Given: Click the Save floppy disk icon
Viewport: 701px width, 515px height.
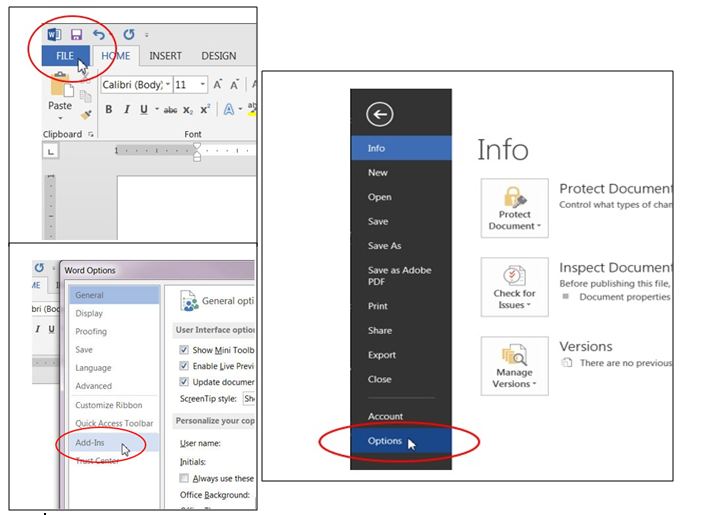Looking at the screenshot, I should tap(76, 34).
